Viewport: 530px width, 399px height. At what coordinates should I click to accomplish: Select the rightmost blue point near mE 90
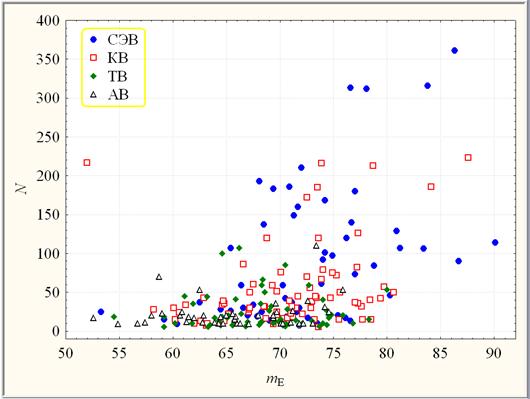click(x=495, y=242)
